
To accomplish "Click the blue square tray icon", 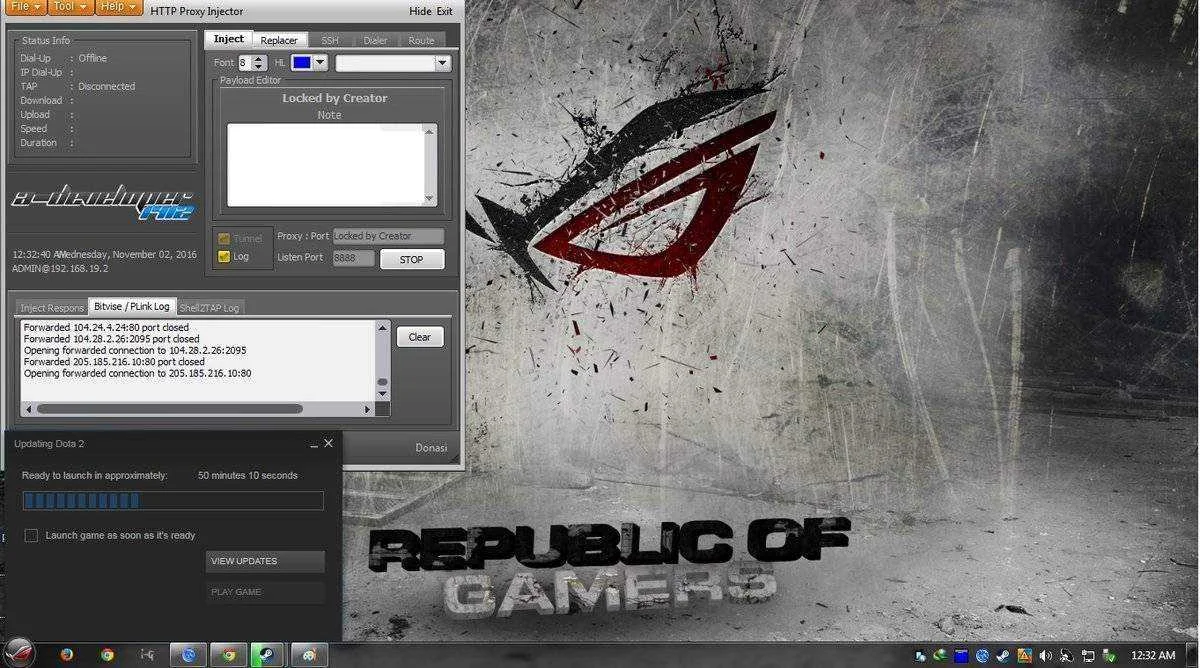I will 961,656.
